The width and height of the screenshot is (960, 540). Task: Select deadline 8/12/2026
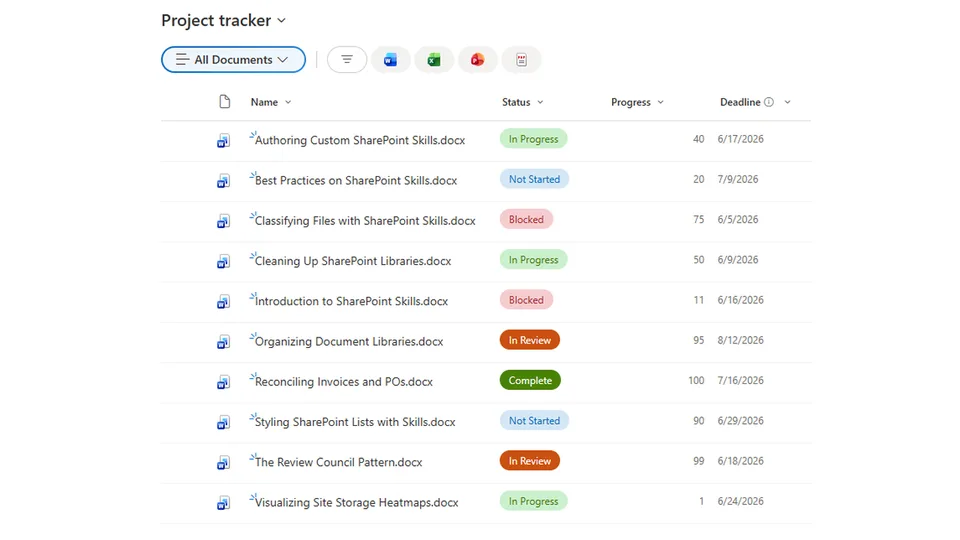click(x=741, y=340)
